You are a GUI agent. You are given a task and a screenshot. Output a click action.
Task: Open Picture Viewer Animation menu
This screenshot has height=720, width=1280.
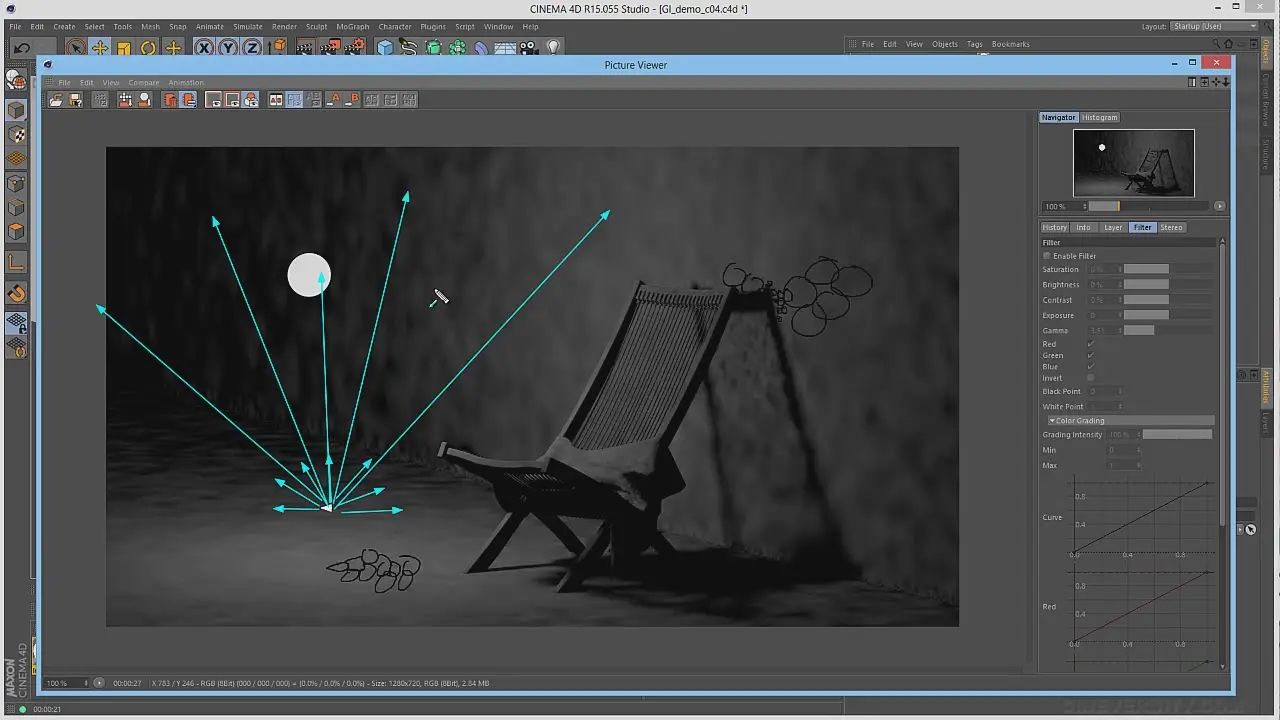pyautogui.click(x=185, y=82)
